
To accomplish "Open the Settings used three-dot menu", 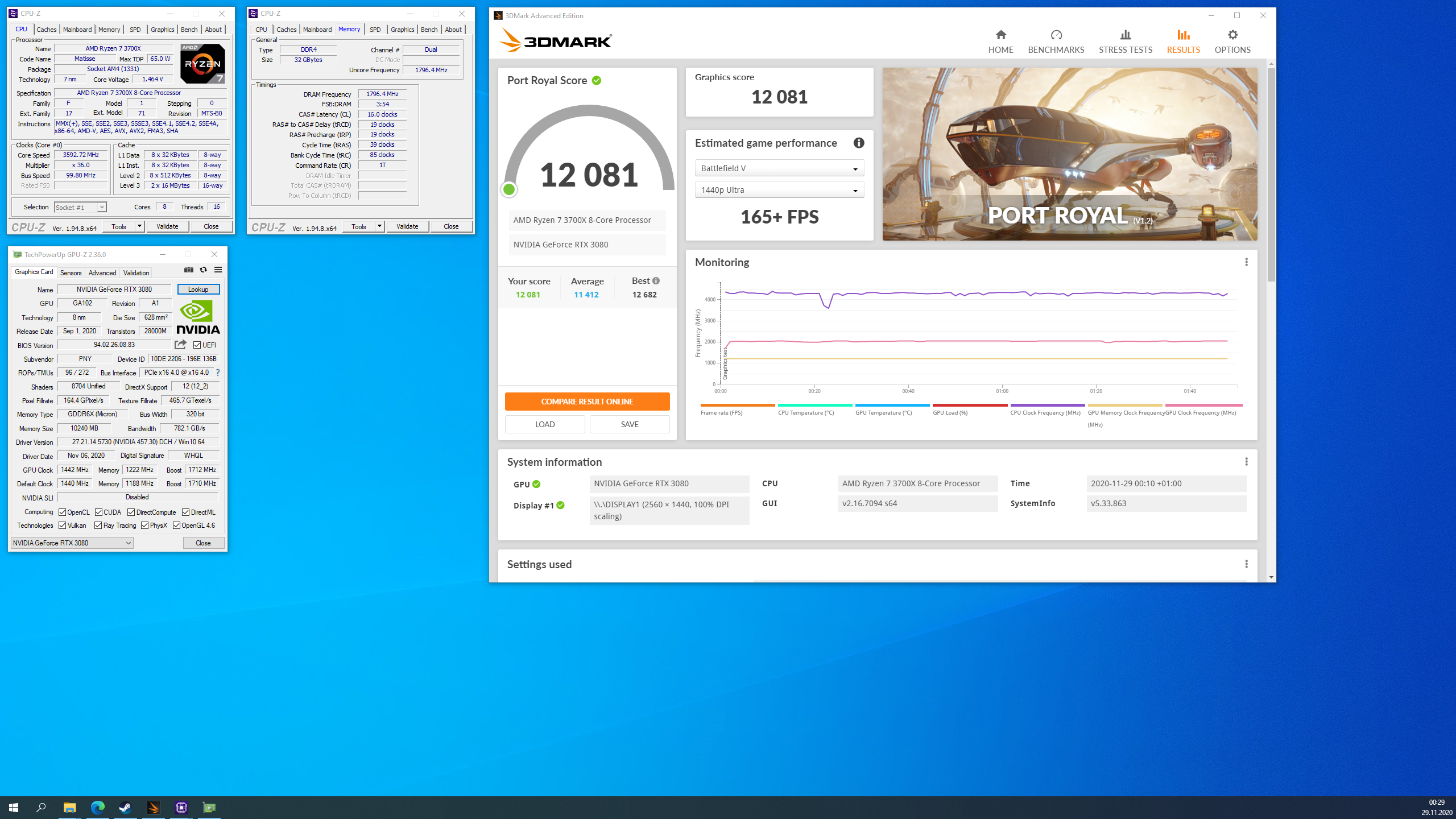I will pyautogui.click(x=1246, y=564).
